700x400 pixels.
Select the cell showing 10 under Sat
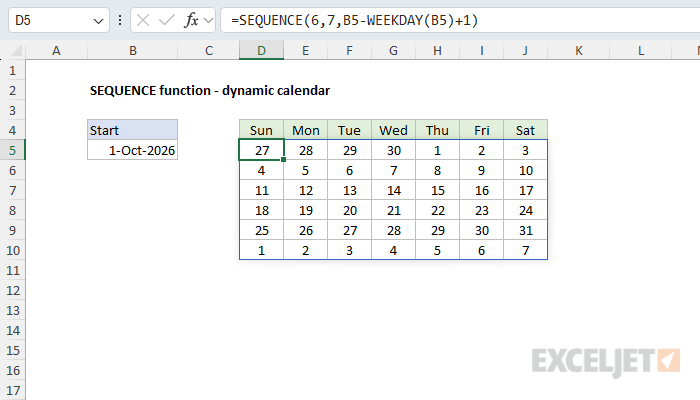coord(525,171)
